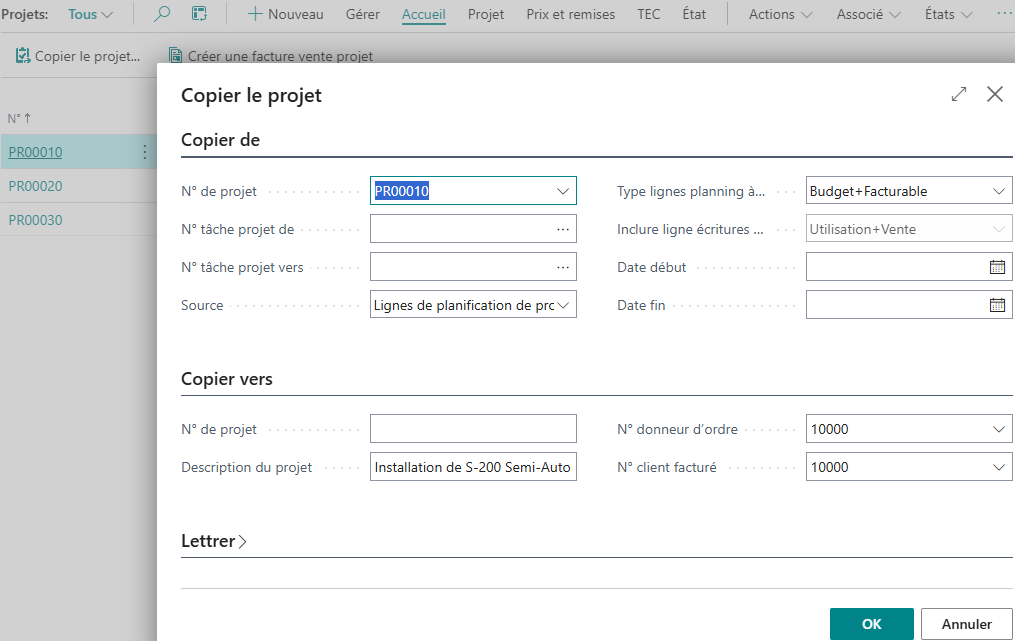Open the Source dropdown
1015x641 pixels.
pyautogui.click(x=563, y=305)
